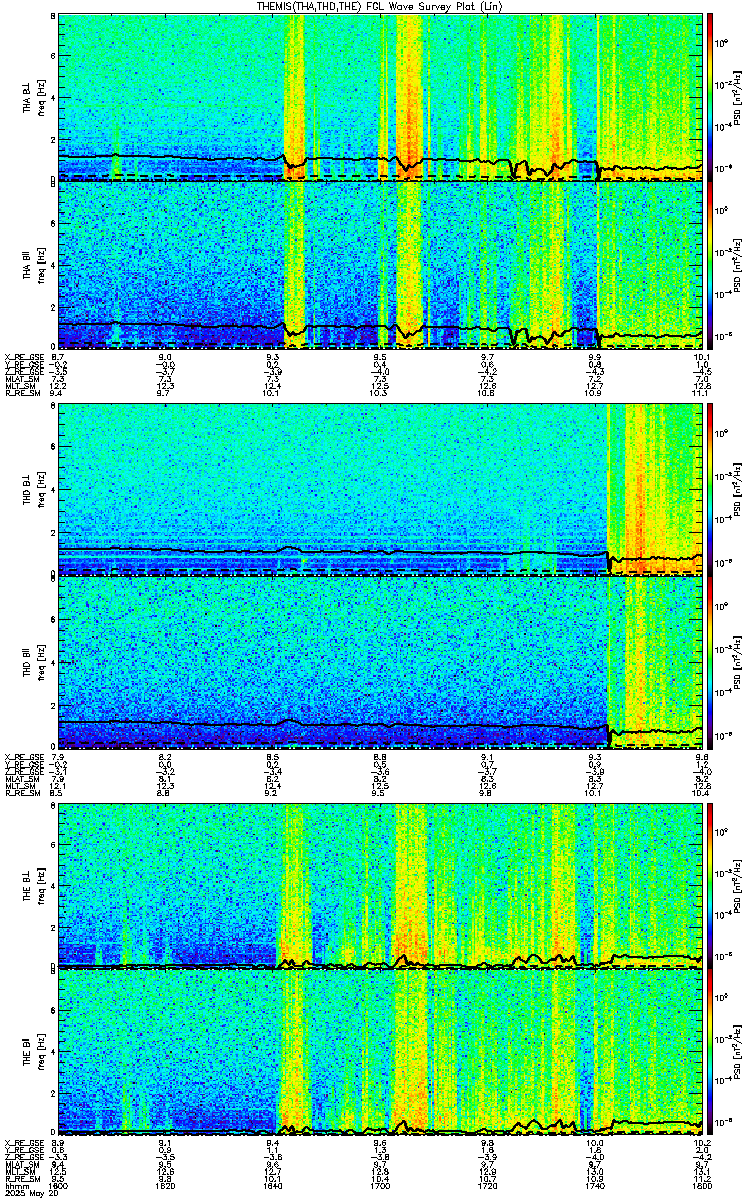
Task: Select the THE B-parallel axis label
Action: tap(27, 1054)
